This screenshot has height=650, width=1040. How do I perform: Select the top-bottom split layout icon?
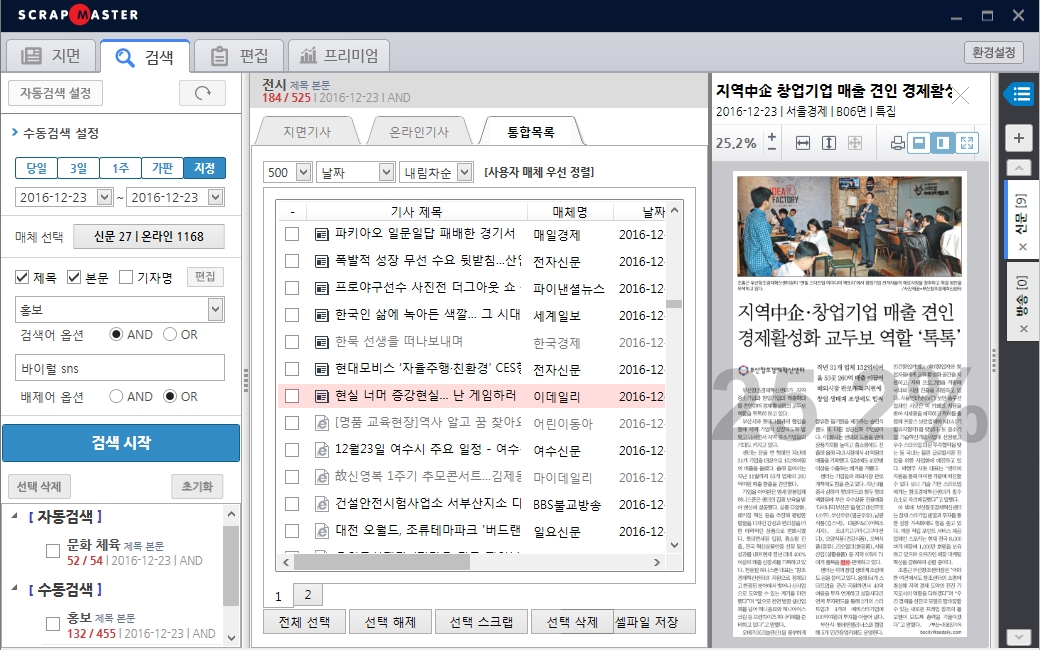point(918,143)
